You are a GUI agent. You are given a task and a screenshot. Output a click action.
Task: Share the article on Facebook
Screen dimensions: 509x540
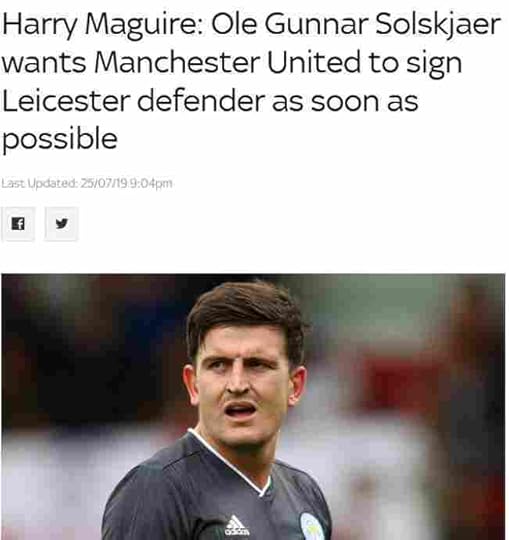(x=18, y=224)
